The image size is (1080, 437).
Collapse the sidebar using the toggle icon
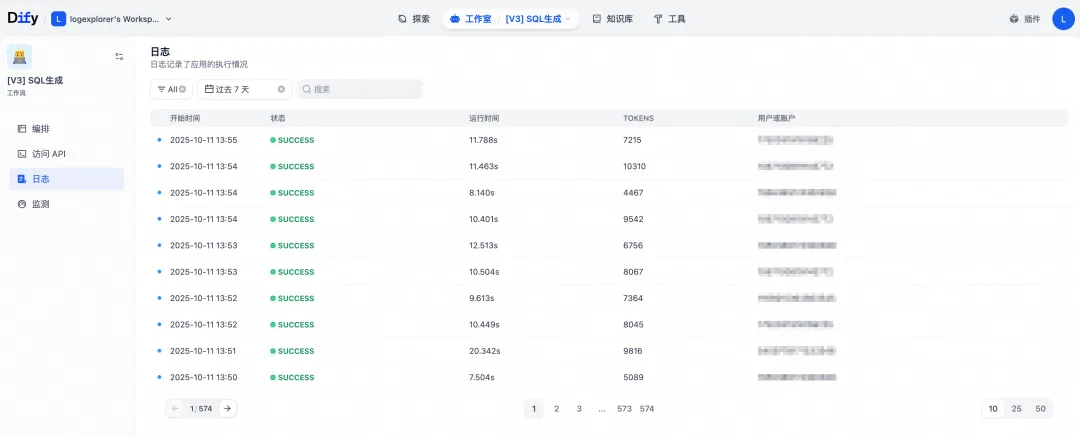(x=119, y=57)
